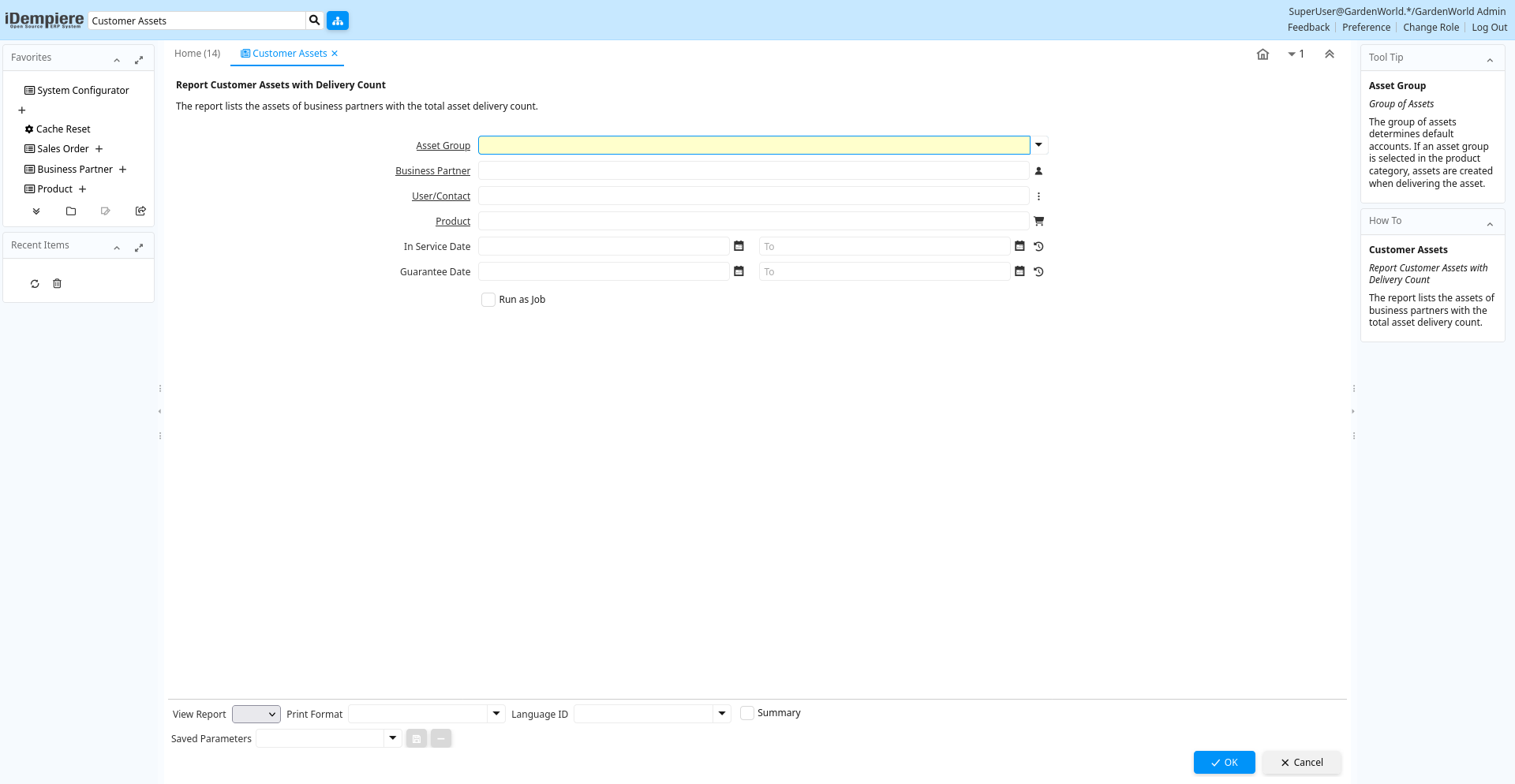Screen dimensions: 1515x784
Task: Refresh the Recent Items list
Action: click(x=35, y=284)
